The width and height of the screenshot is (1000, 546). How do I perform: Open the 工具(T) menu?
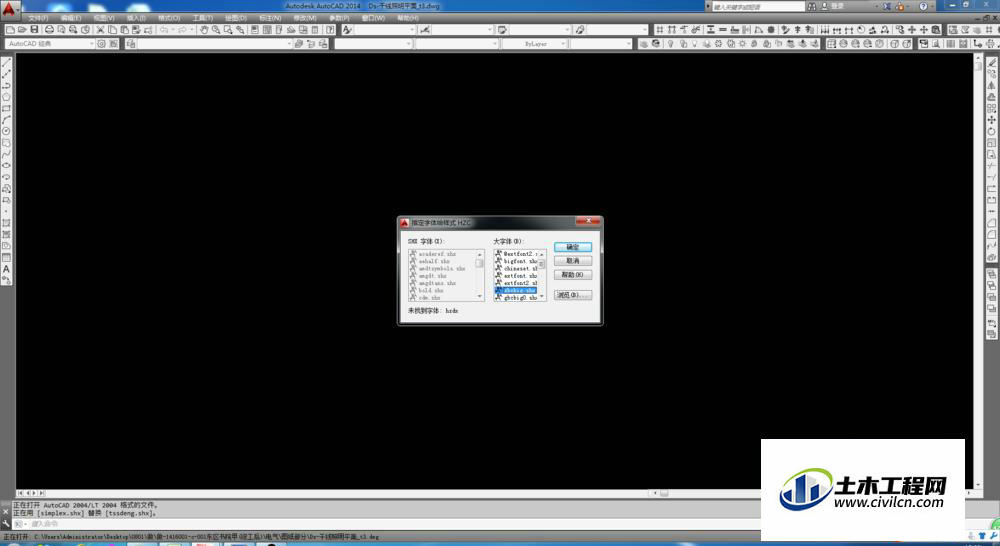point(203,18)
